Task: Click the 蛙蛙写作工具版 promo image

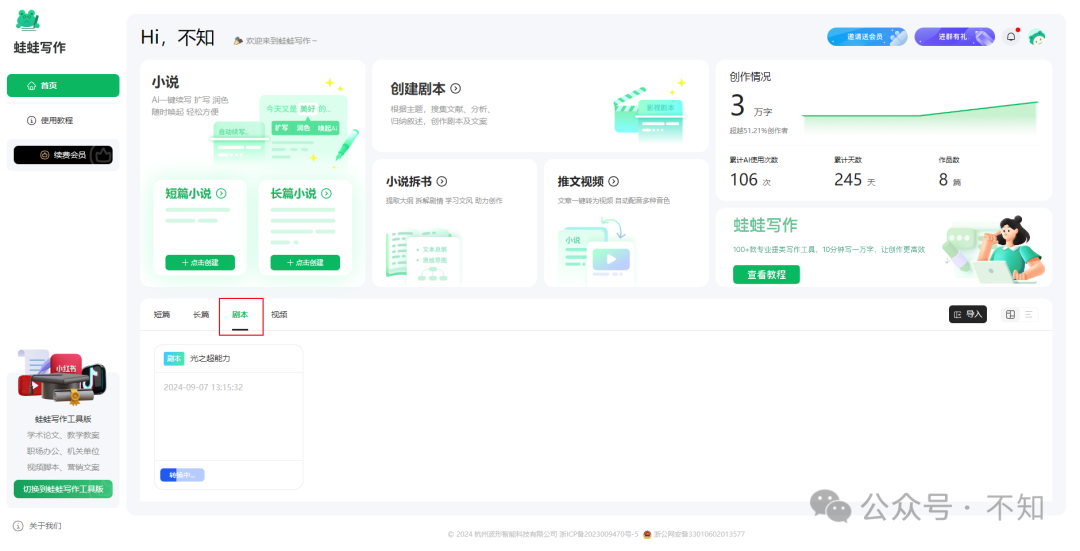Action: (62, 377)
